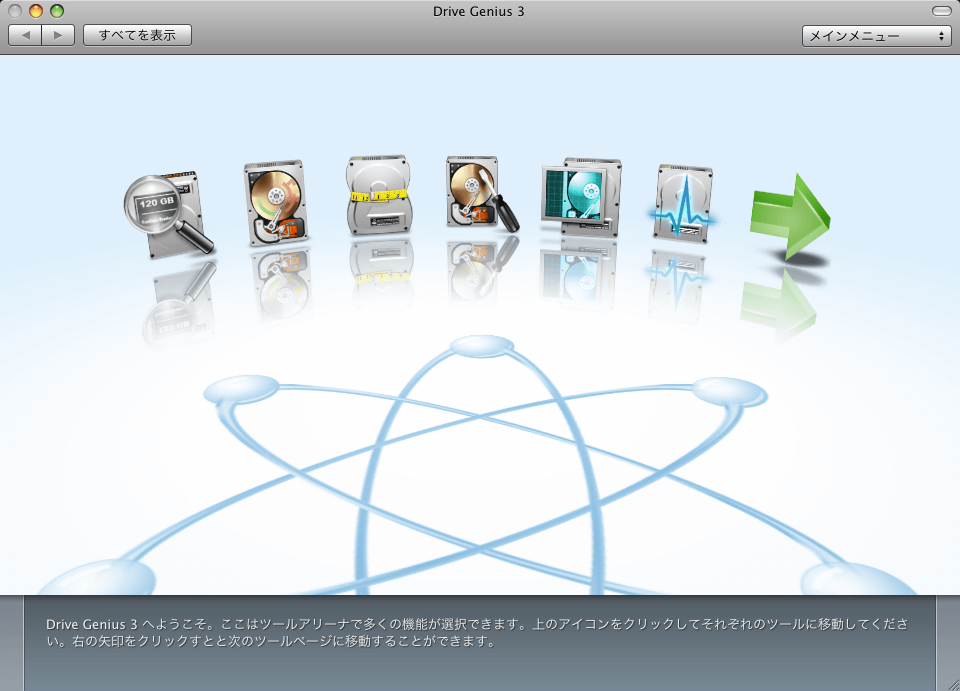Open the drive scan monitor tool
Screen dimensions: 960x691
point(581,196)
